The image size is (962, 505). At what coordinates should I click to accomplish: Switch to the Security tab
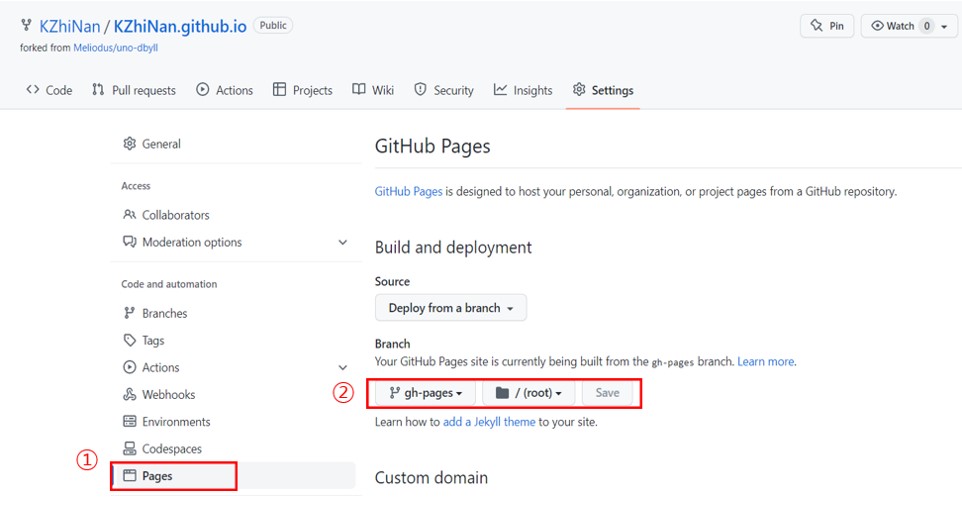pyautogui.click(x=444, y=90)
